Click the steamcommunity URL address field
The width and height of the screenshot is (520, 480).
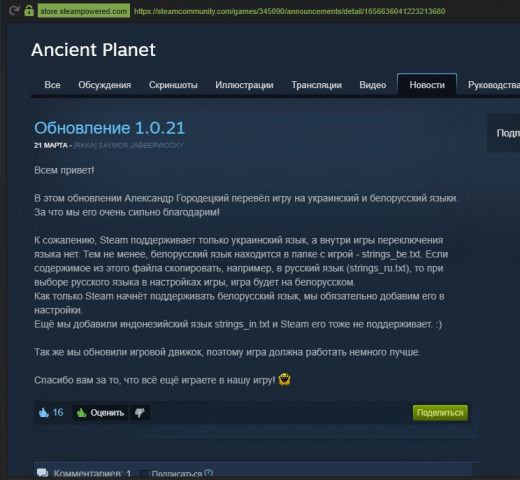[289, 11]
